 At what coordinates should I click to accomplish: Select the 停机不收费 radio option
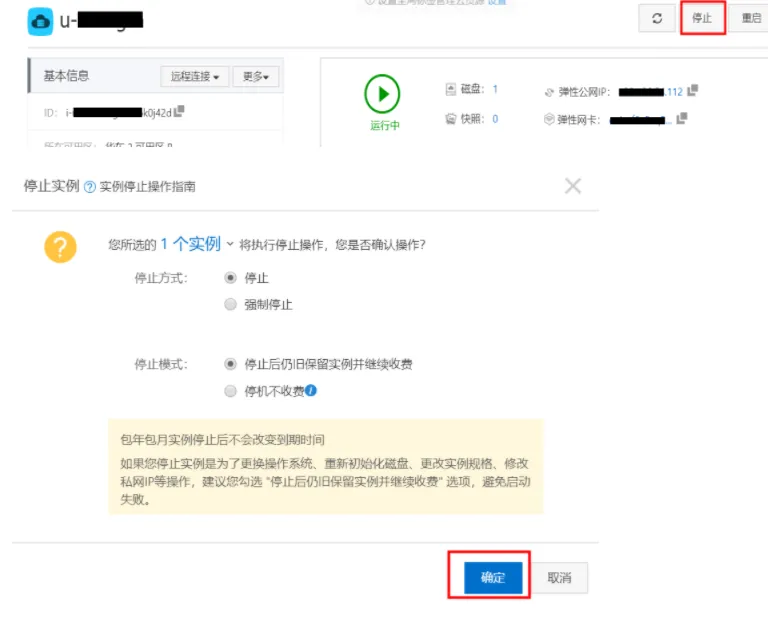point(230,391)
